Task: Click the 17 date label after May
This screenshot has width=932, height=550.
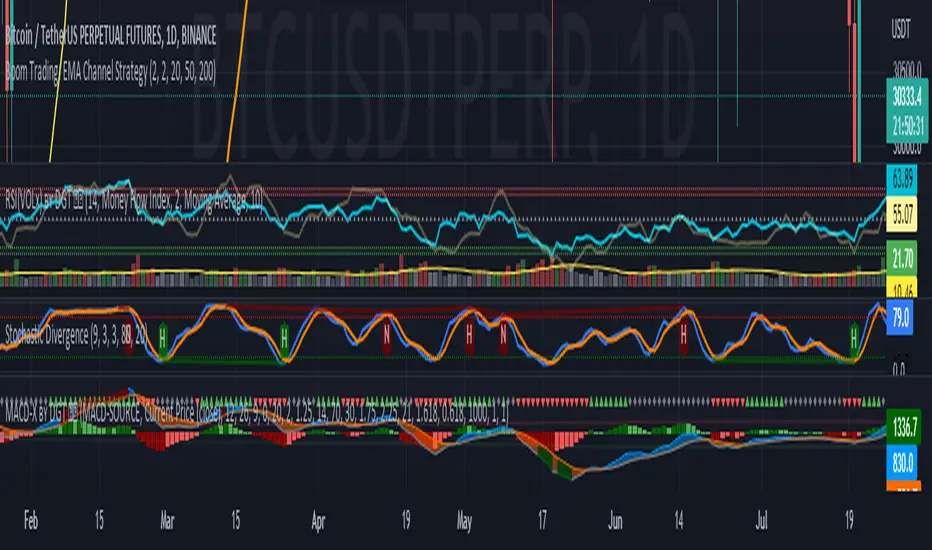Action: click(542, 521)
